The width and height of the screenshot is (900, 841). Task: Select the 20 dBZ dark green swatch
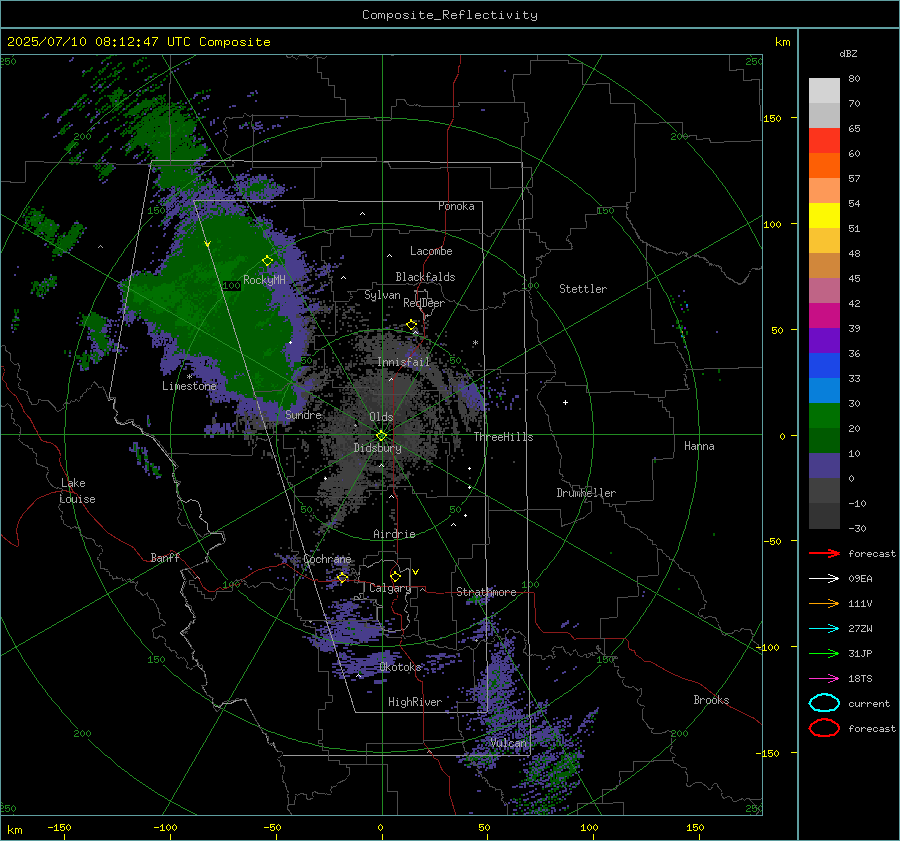[824, 440]
